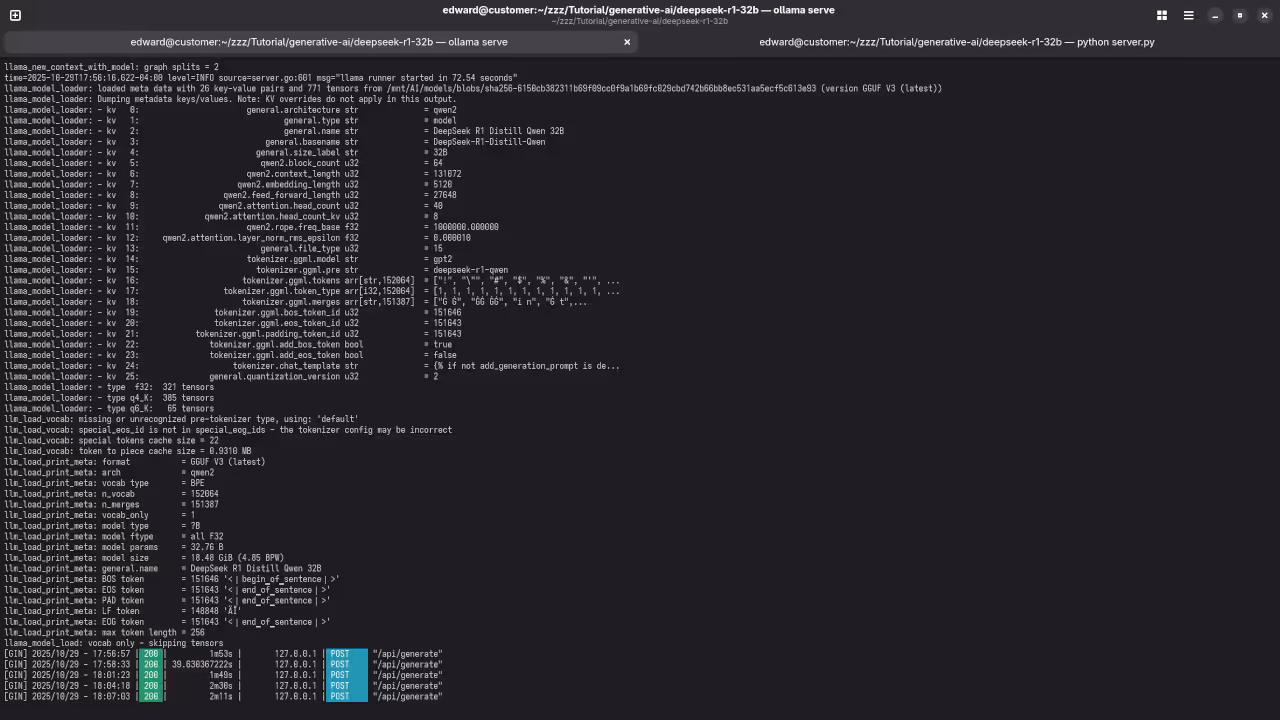This screenshot has width=1280, height=720.
Task: Click the DeepSeek R1 Distill Qwen name
Action: (498, 131)
